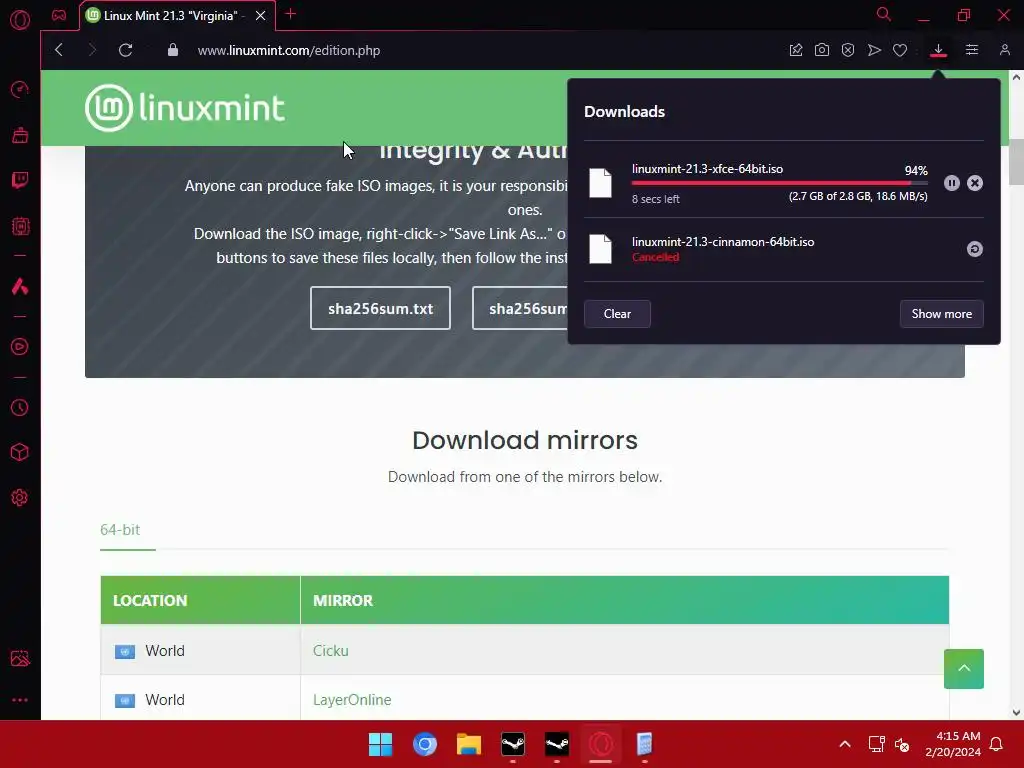Show hidden system tray icons
Image resolution: width=1024 pixels, height=768 pixels.
click(844, 744)
